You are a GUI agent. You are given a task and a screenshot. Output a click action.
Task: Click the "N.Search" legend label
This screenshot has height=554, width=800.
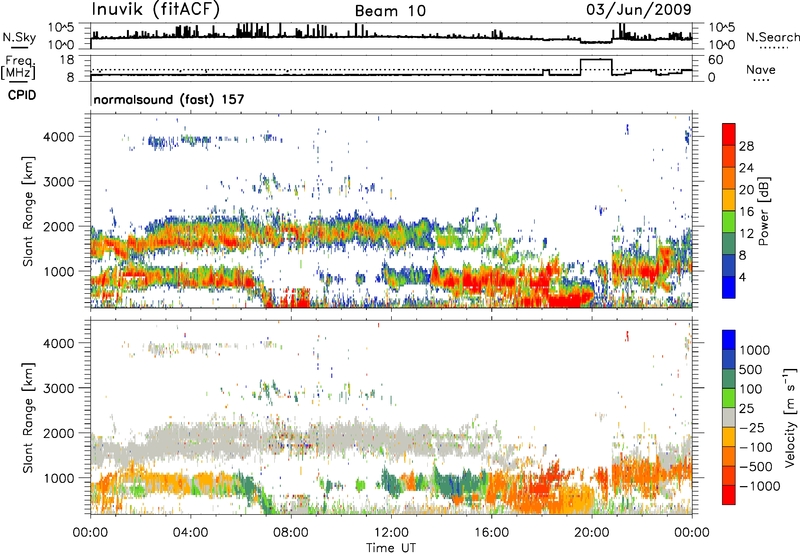click(x=773, y=37)
